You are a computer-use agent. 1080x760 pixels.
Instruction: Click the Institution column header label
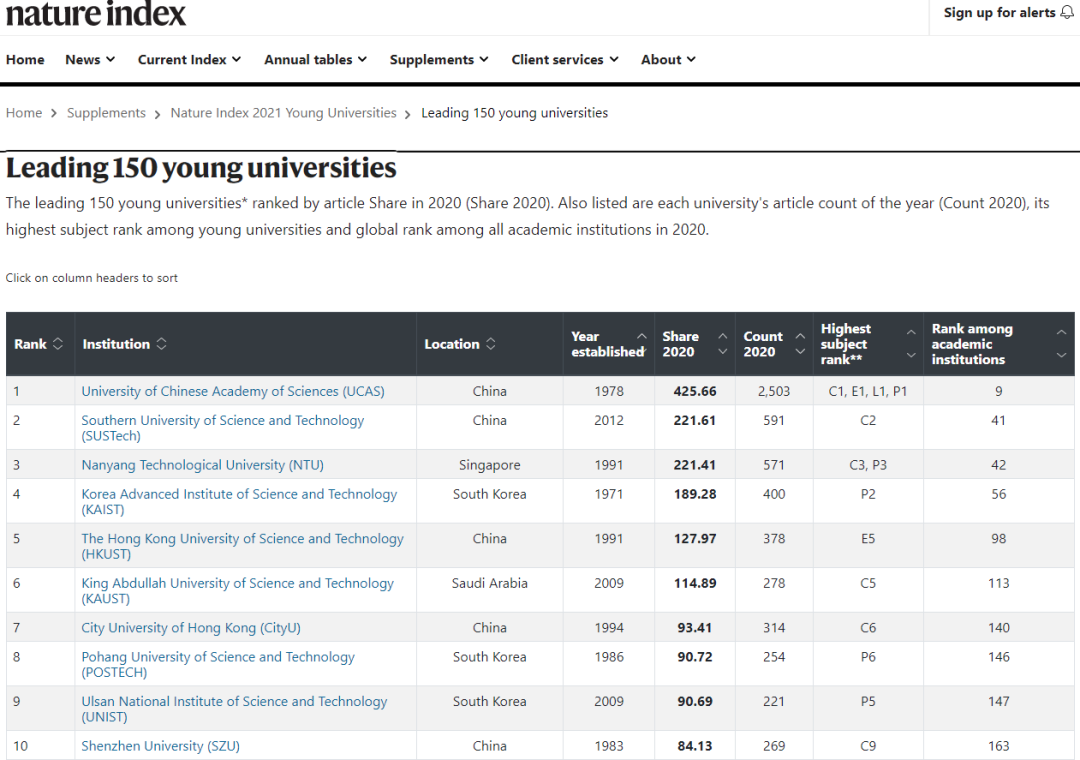(x=116, y=344)
